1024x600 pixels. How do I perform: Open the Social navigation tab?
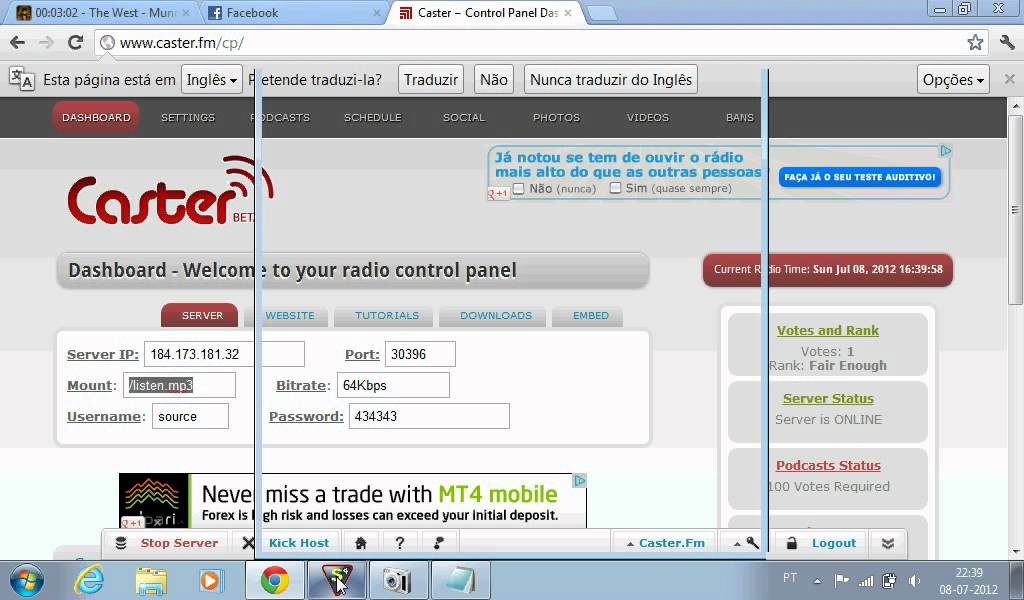click(464, 118)
